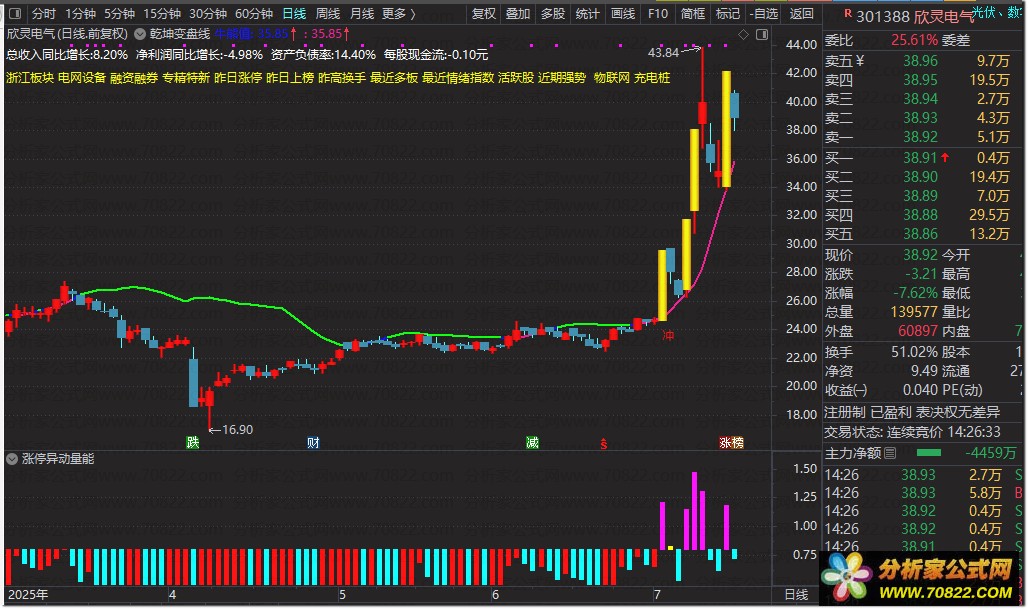1029x609 pixels.
Task: Click the diamond icon above chart
Action: [x=744, y=34]
